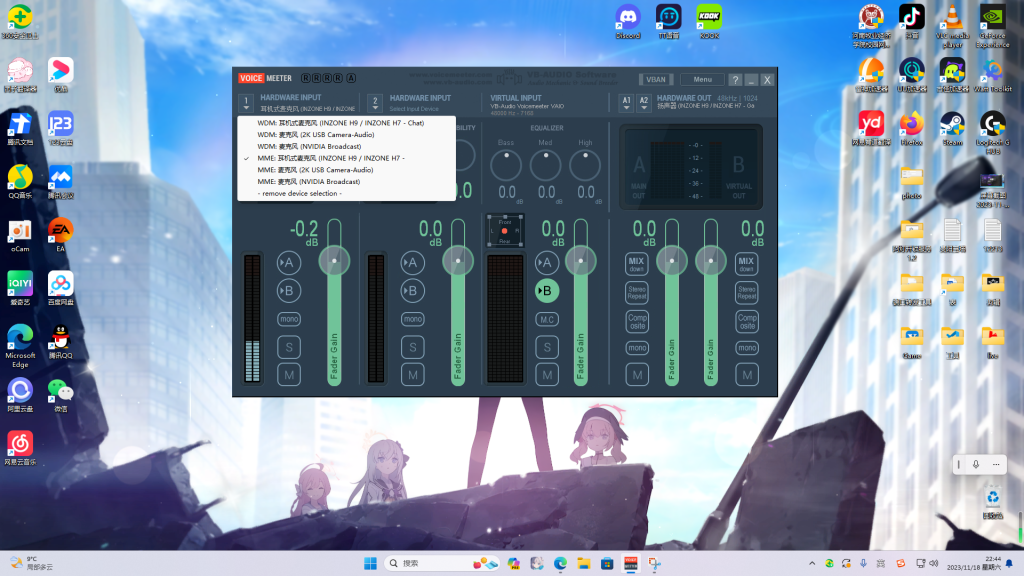Image resolution: width=1024 pixels, height=576 pixels.
Task: Open Hardware Input 2 device selector
Action: [375, 103]
